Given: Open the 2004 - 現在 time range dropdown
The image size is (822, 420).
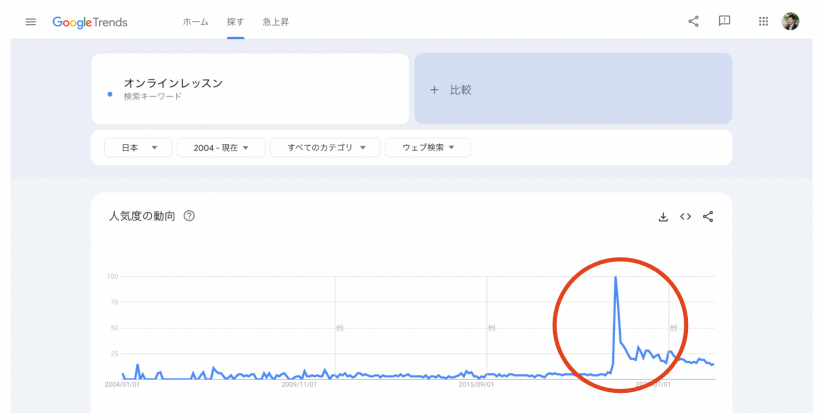Looking at the screenshot, I should [221, 148].
